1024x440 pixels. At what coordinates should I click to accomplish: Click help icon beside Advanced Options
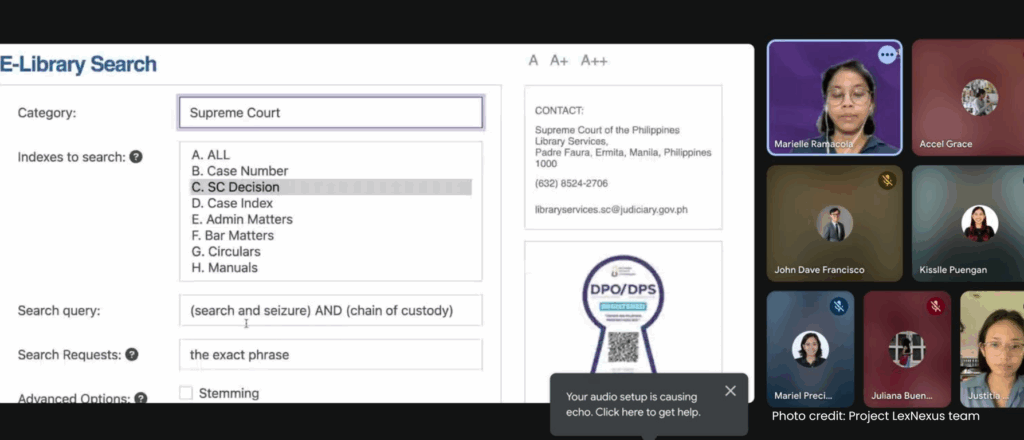pos(141,398)
